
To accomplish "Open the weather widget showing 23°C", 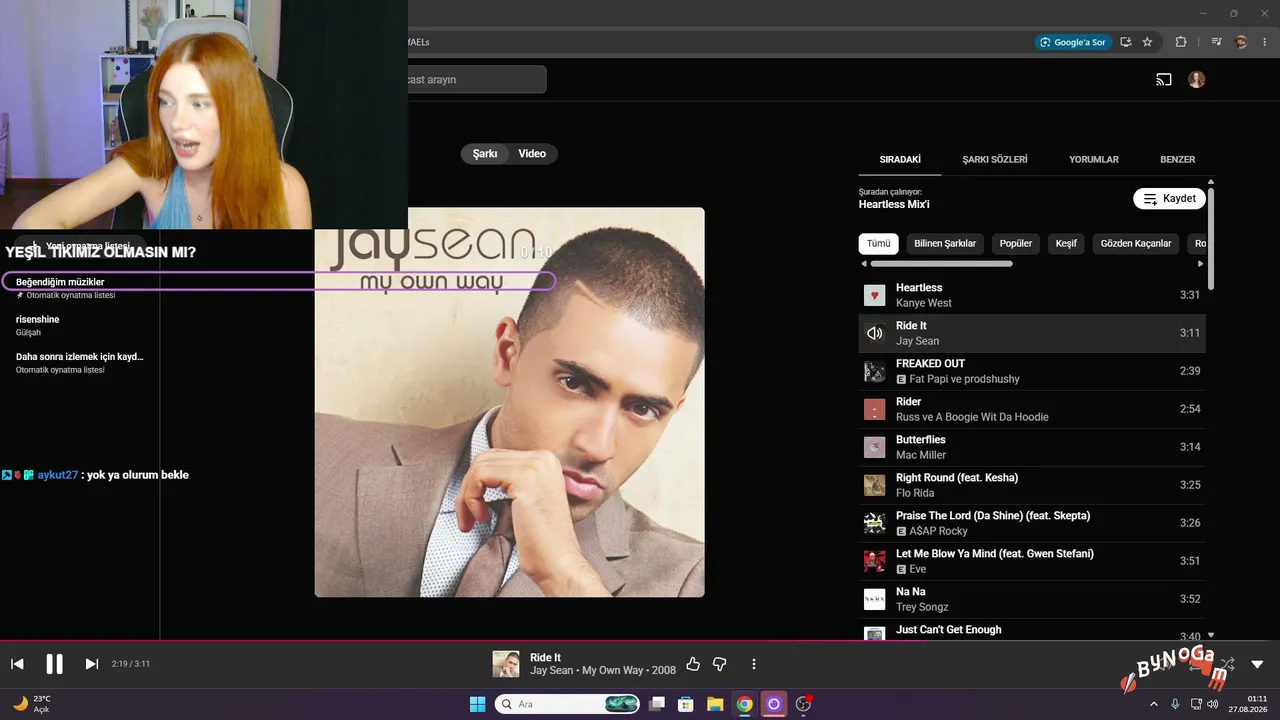I will tap(32, 704).
